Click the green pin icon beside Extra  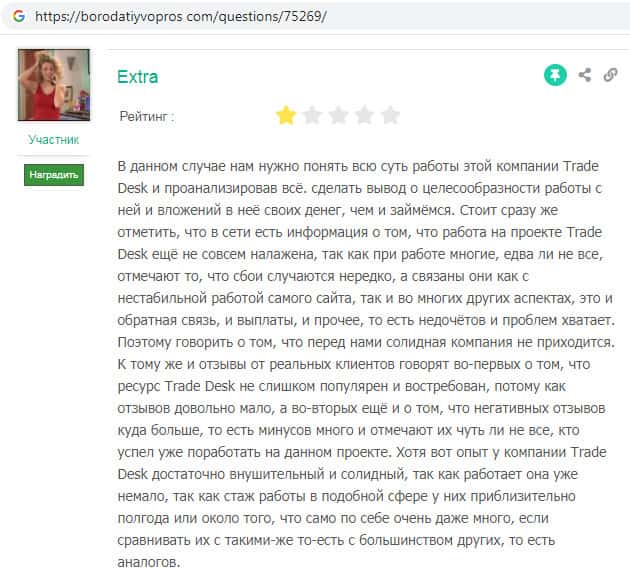tap(555, 75)
